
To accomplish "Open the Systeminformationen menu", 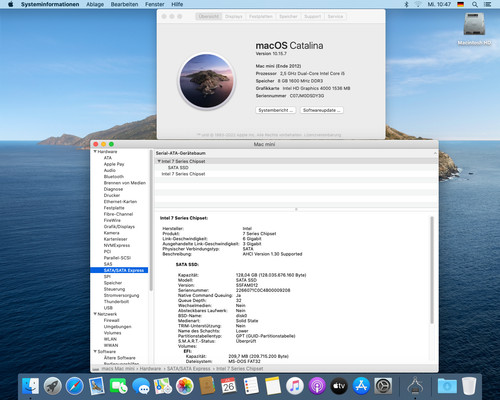I will click(50, 4).
